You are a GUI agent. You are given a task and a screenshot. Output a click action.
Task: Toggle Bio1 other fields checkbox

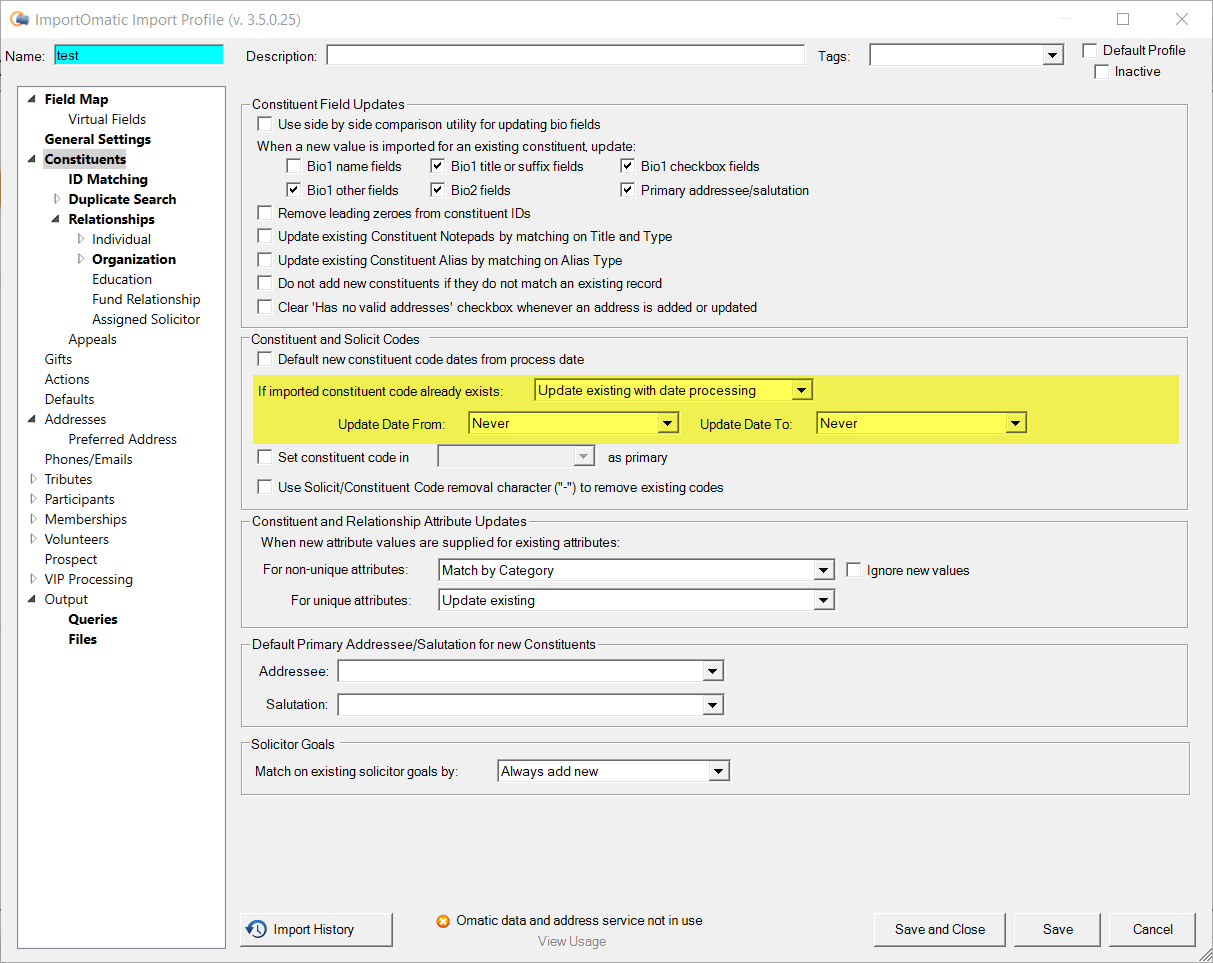pyautogui.click(x=294, y=190)
